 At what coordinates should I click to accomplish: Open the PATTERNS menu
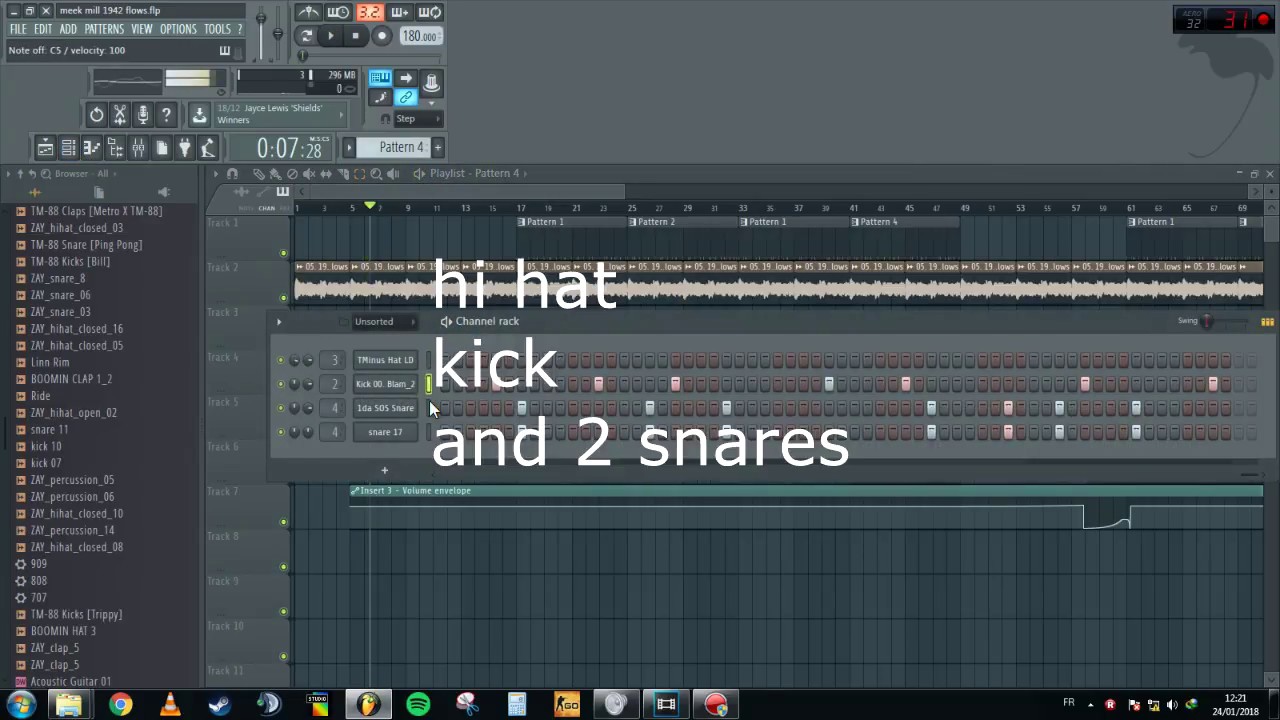[104, 29]
